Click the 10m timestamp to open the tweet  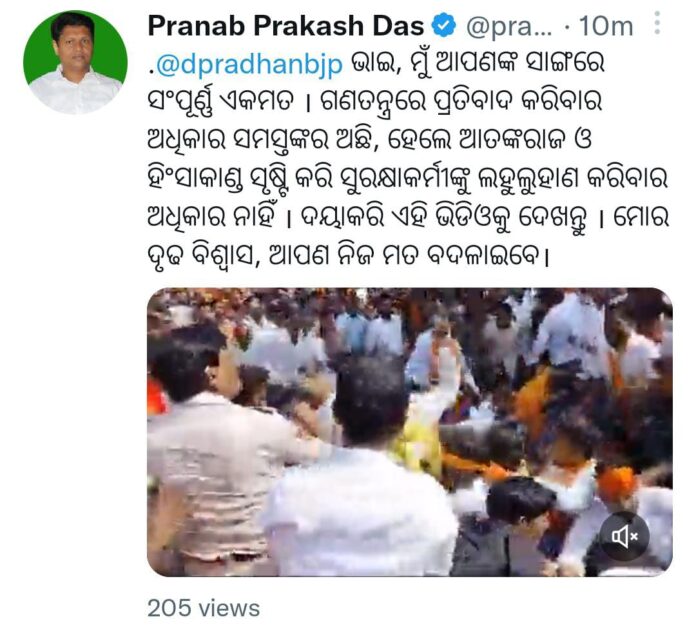pos(606,27)
